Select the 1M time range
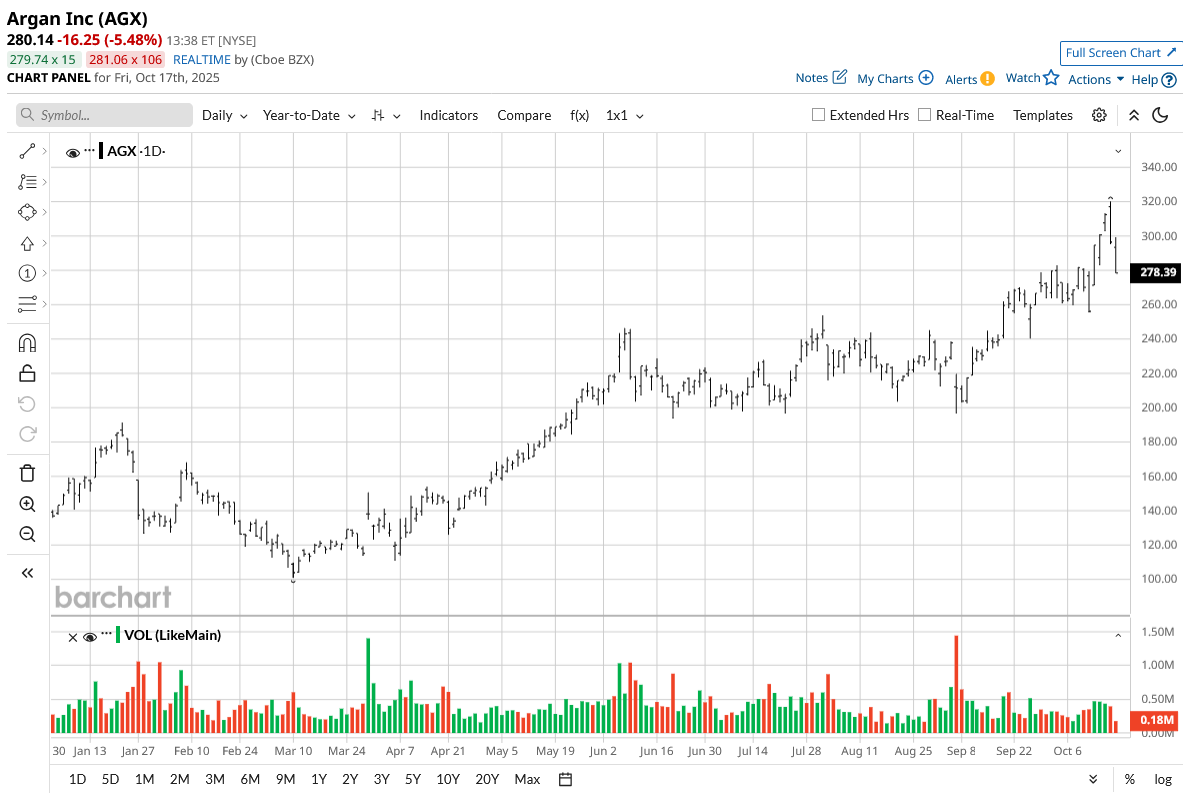This screenshot has height=793, width=1183. [144, 779]
